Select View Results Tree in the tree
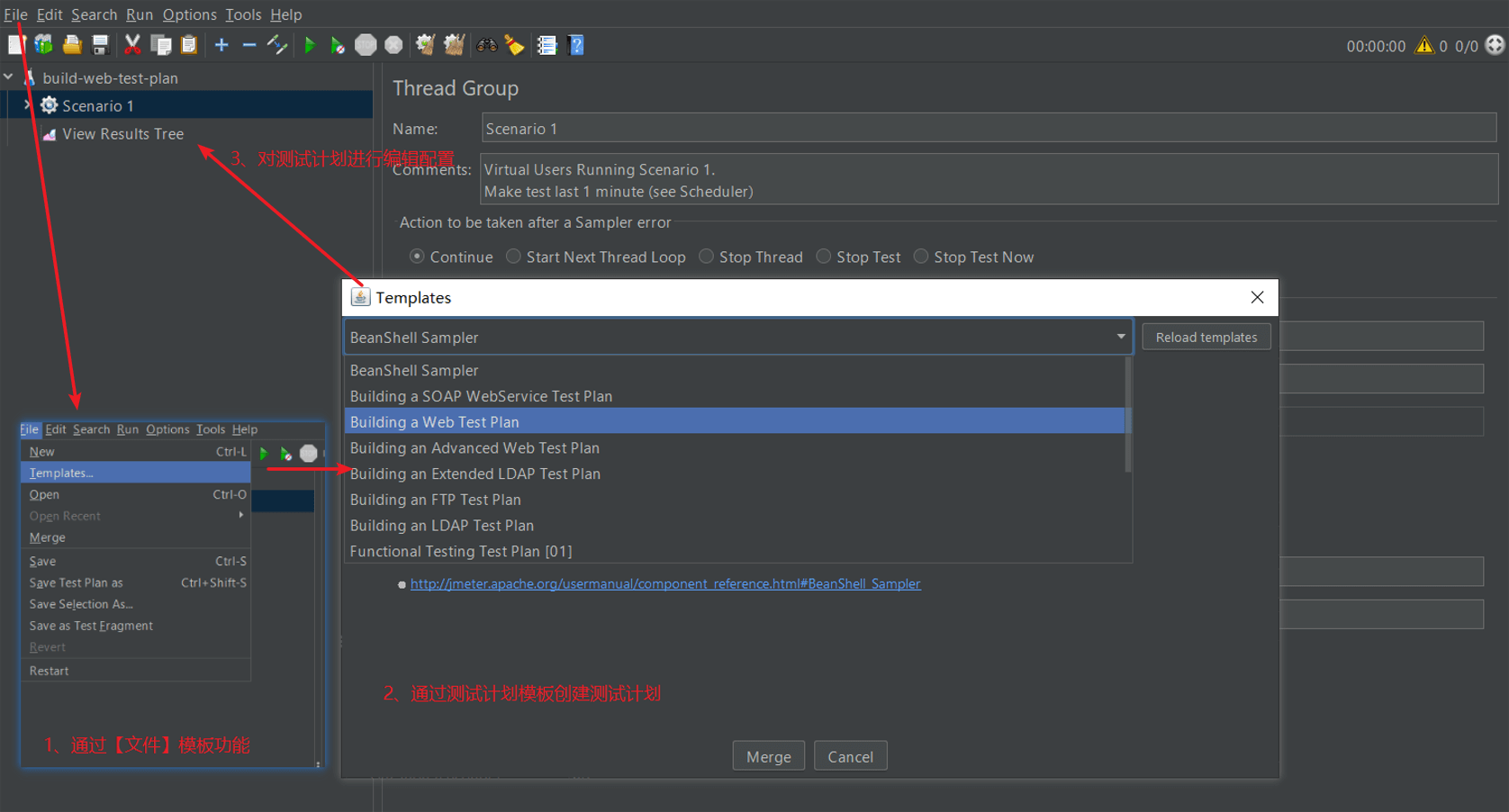Screen dimensions: 1509x812 pyautogui.click(x=122, y=133)
